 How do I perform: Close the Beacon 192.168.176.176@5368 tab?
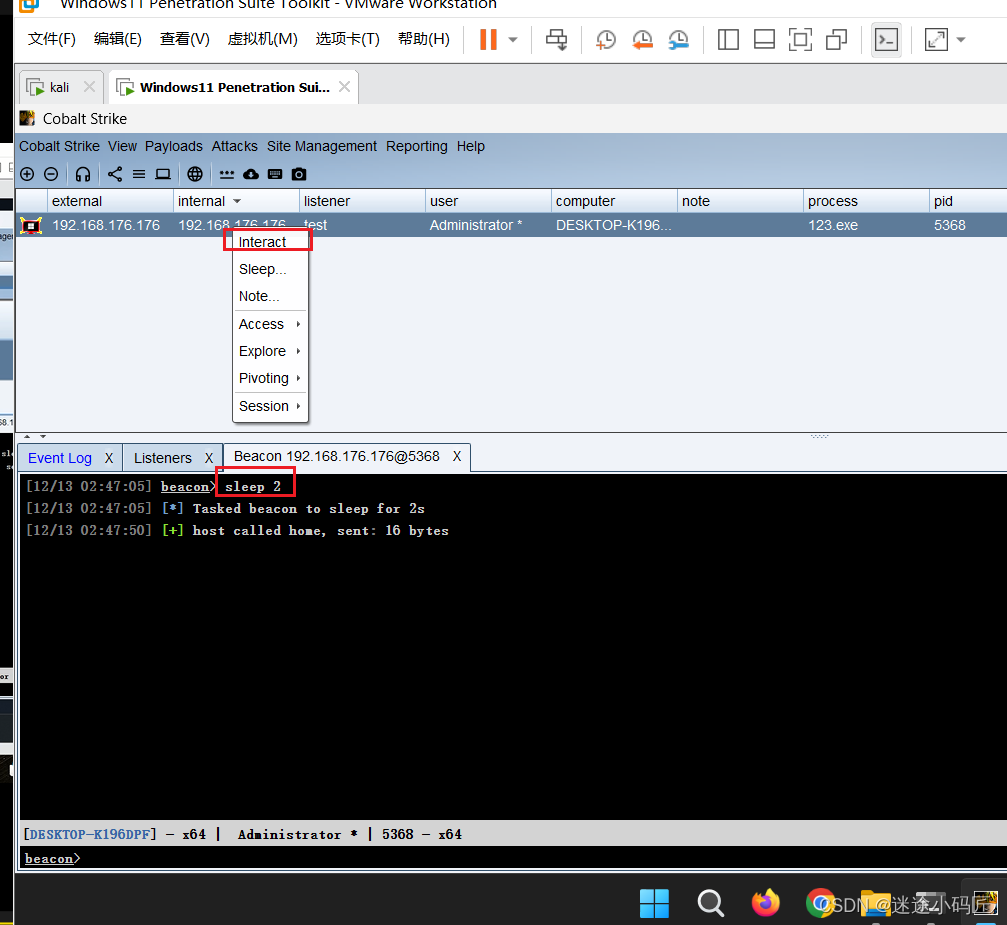point(457,456)
